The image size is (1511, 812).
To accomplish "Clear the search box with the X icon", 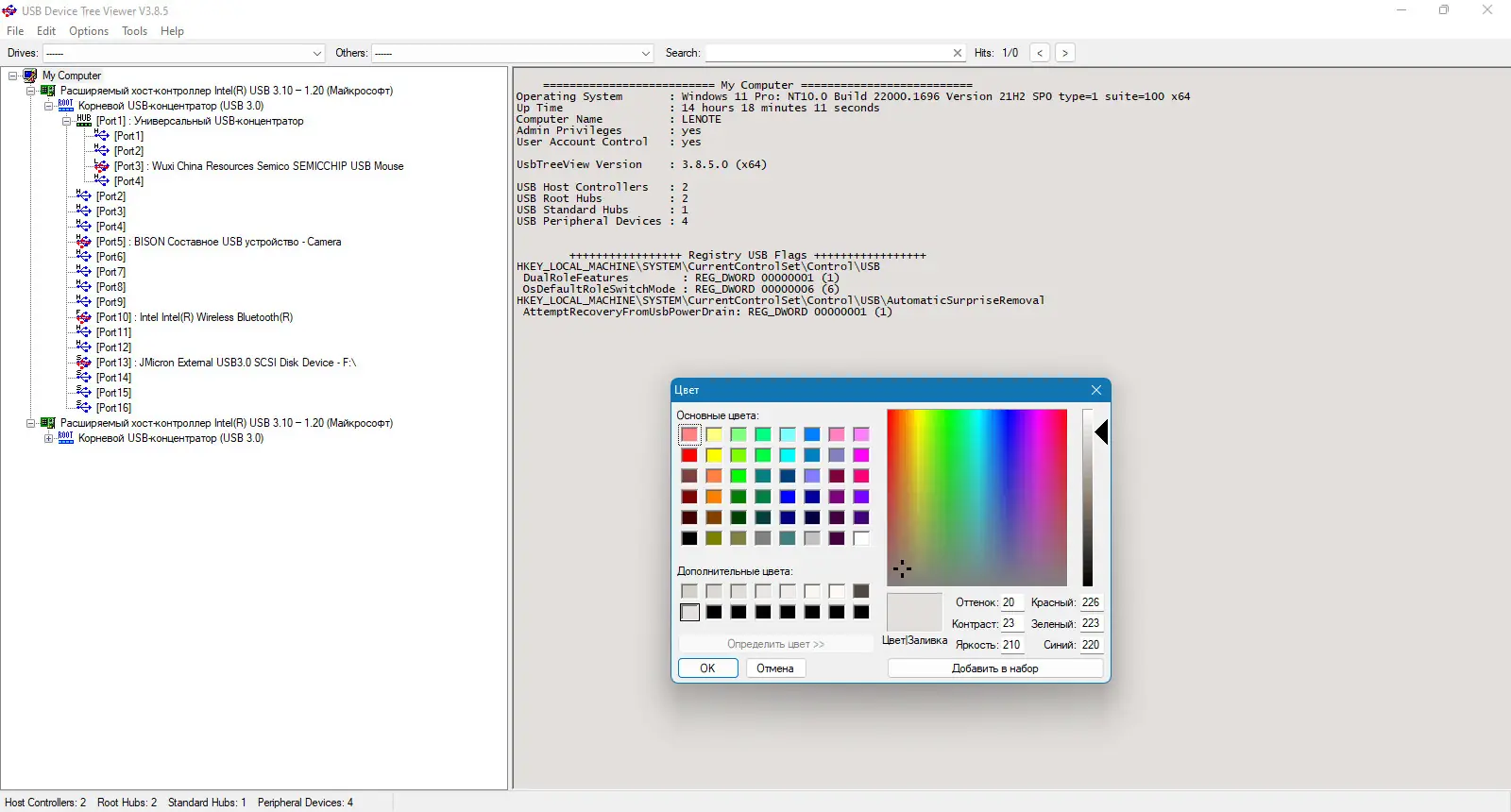I will tap(958, 53).
